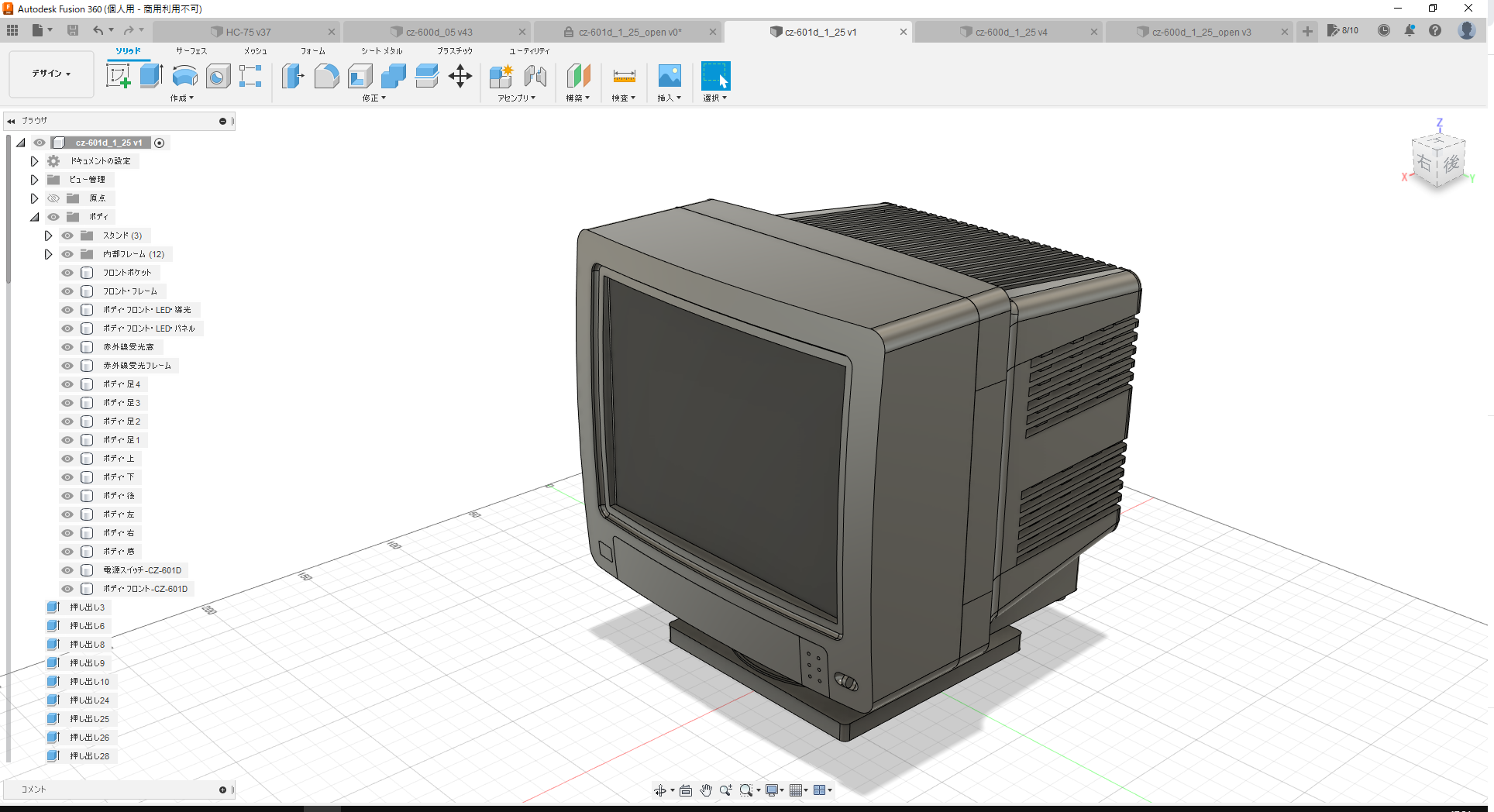Activate the Measure inspection tool
The height and width of the screenshot is (812, 1494).
pyautogui.click(x=624, y=77)
